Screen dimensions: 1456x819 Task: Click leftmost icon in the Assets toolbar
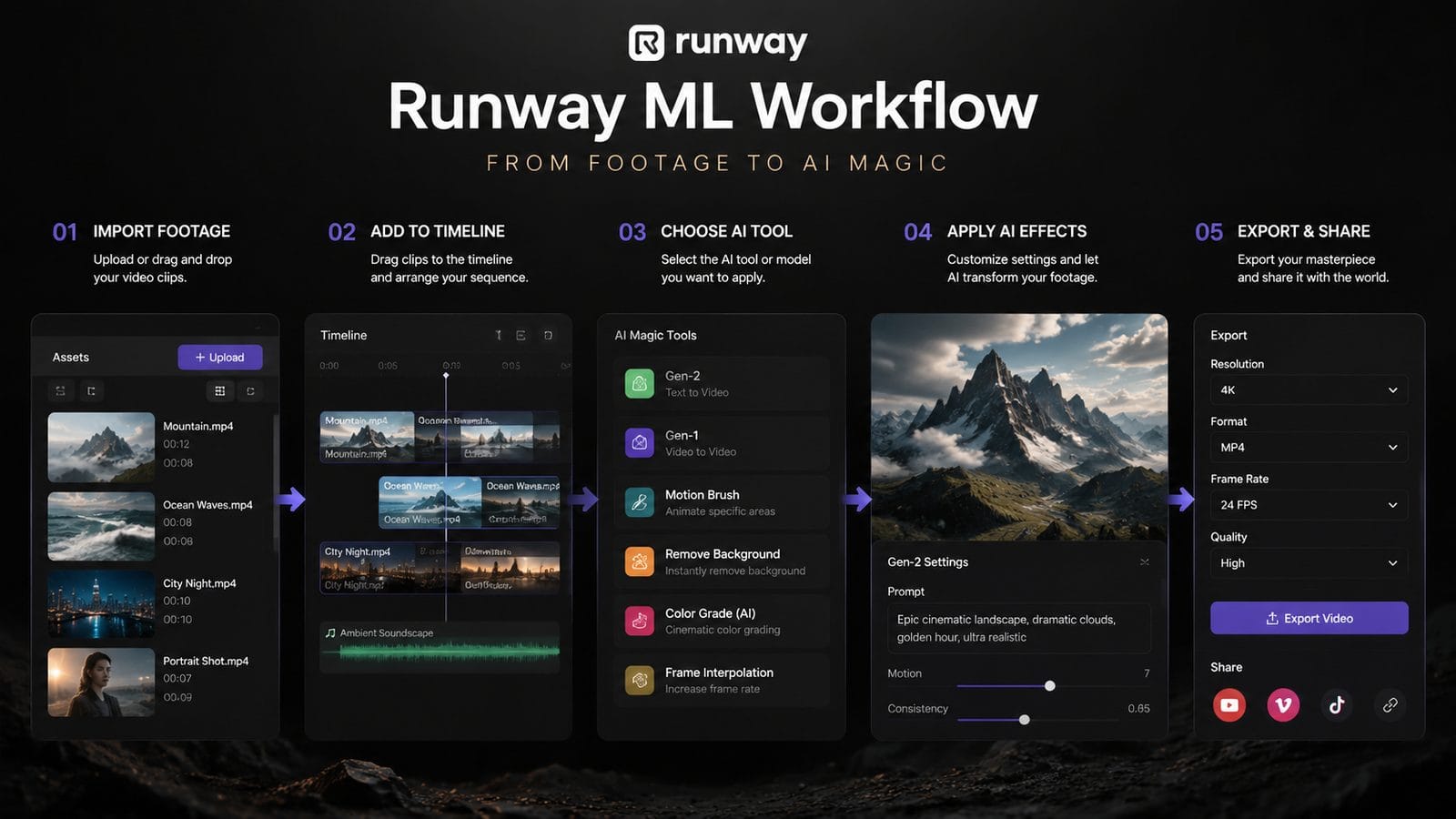[61, 390]
